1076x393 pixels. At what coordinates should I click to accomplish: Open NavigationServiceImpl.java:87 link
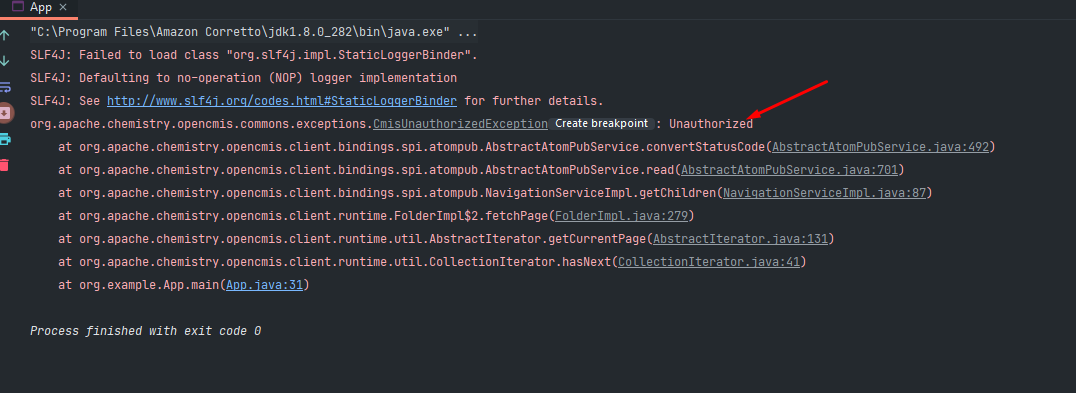click(824, 193)
